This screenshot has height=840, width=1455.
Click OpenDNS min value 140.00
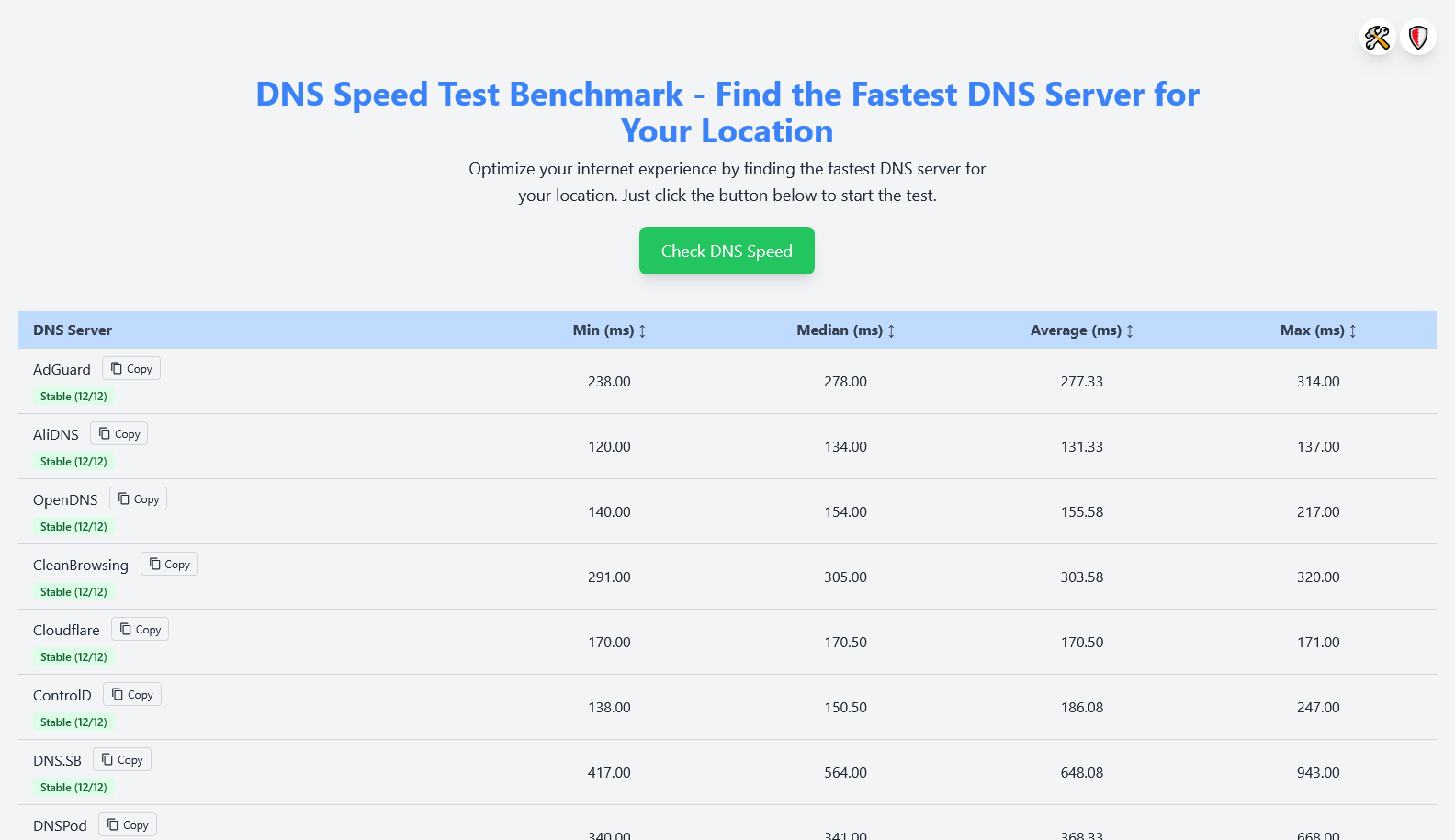pyautogui.click(x=609, y=511)
